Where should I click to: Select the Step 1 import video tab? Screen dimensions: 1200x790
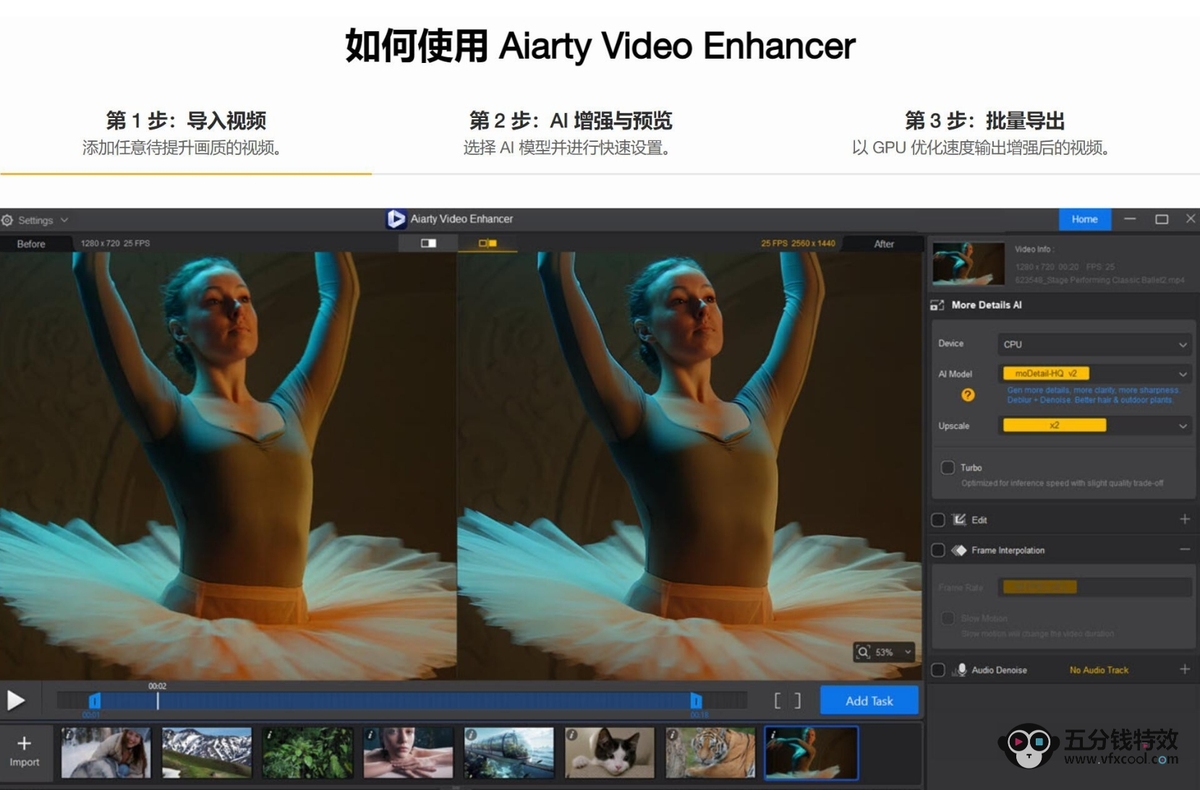186,134
